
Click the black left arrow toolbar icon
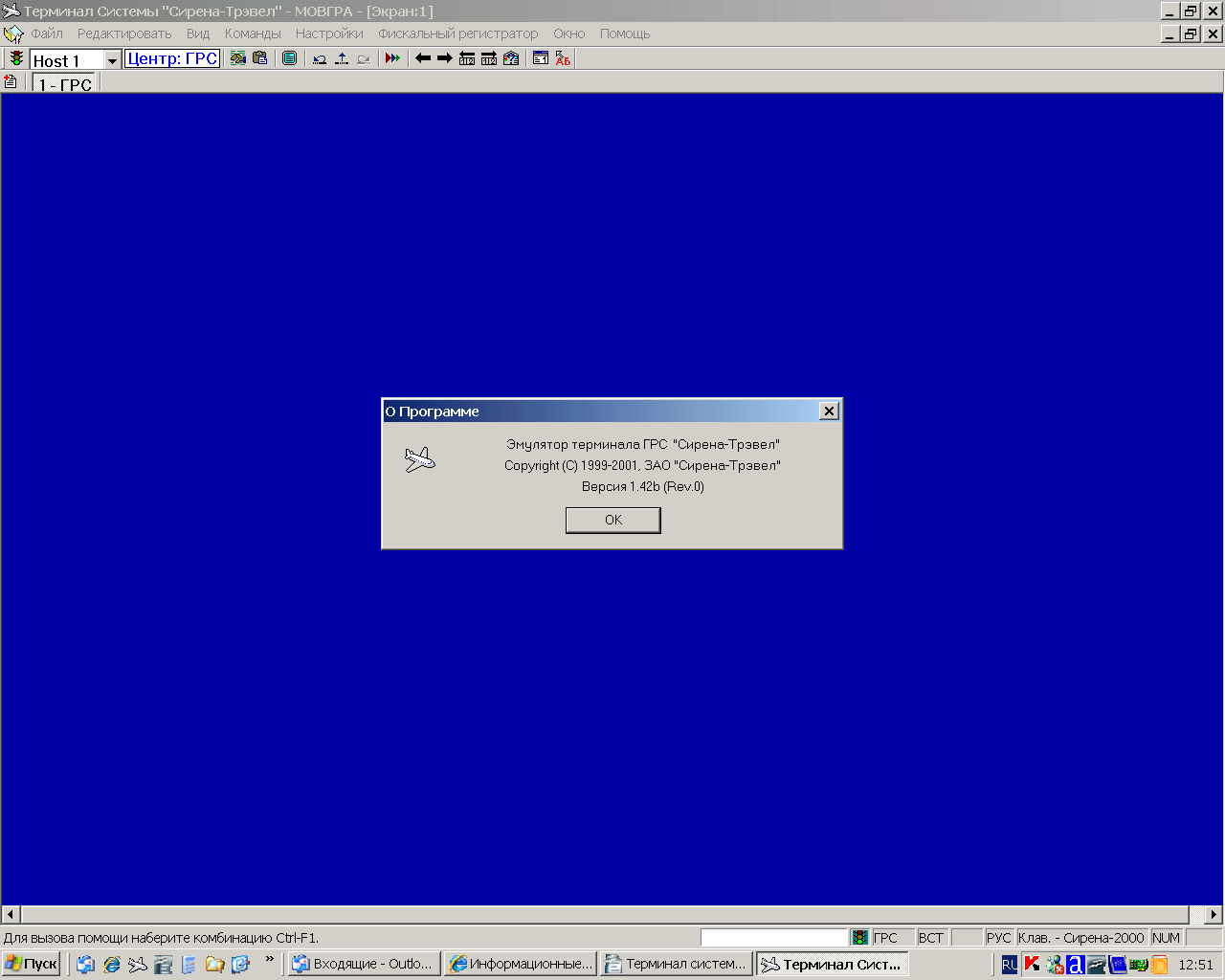click(423, 58)
